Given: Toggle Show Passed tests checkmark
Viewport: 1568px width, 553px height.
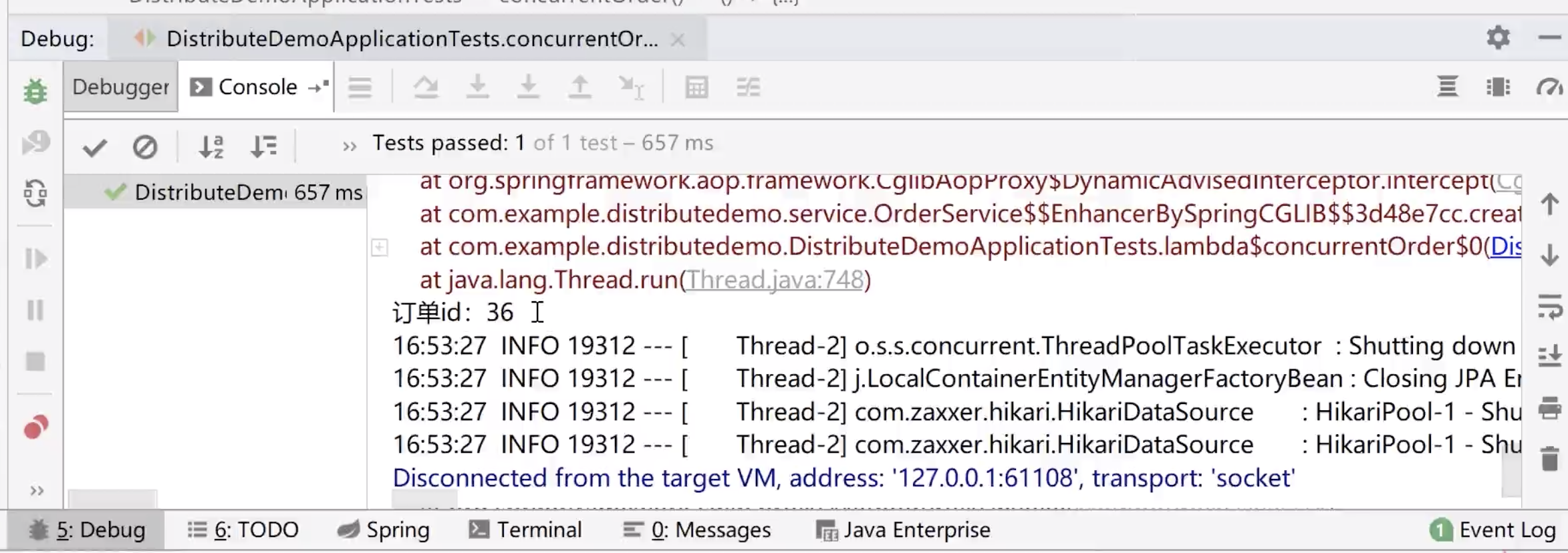Looking at the screenshot, I should point(94,147).
